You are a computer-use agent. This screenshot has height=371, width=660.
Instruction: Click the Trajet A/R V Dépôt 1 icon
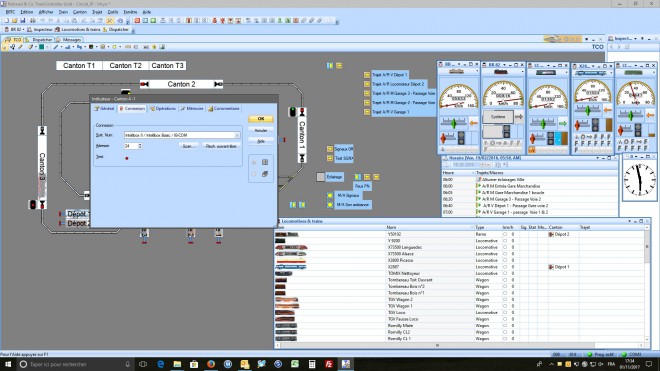[x=367, y=75]
